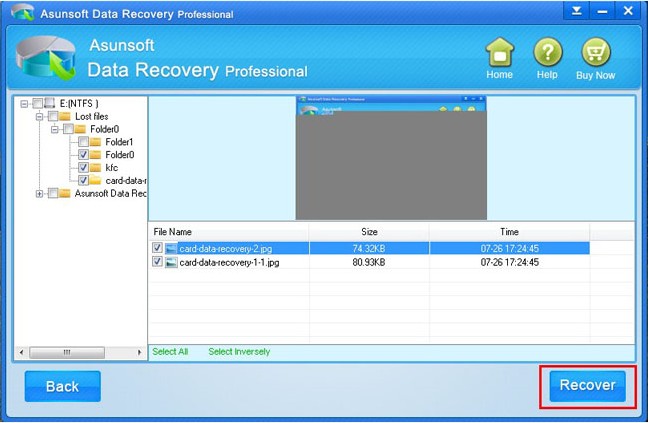This screenshot has height=423, width=648.
Task: Click the Home label link
Action: click(500, 75)
